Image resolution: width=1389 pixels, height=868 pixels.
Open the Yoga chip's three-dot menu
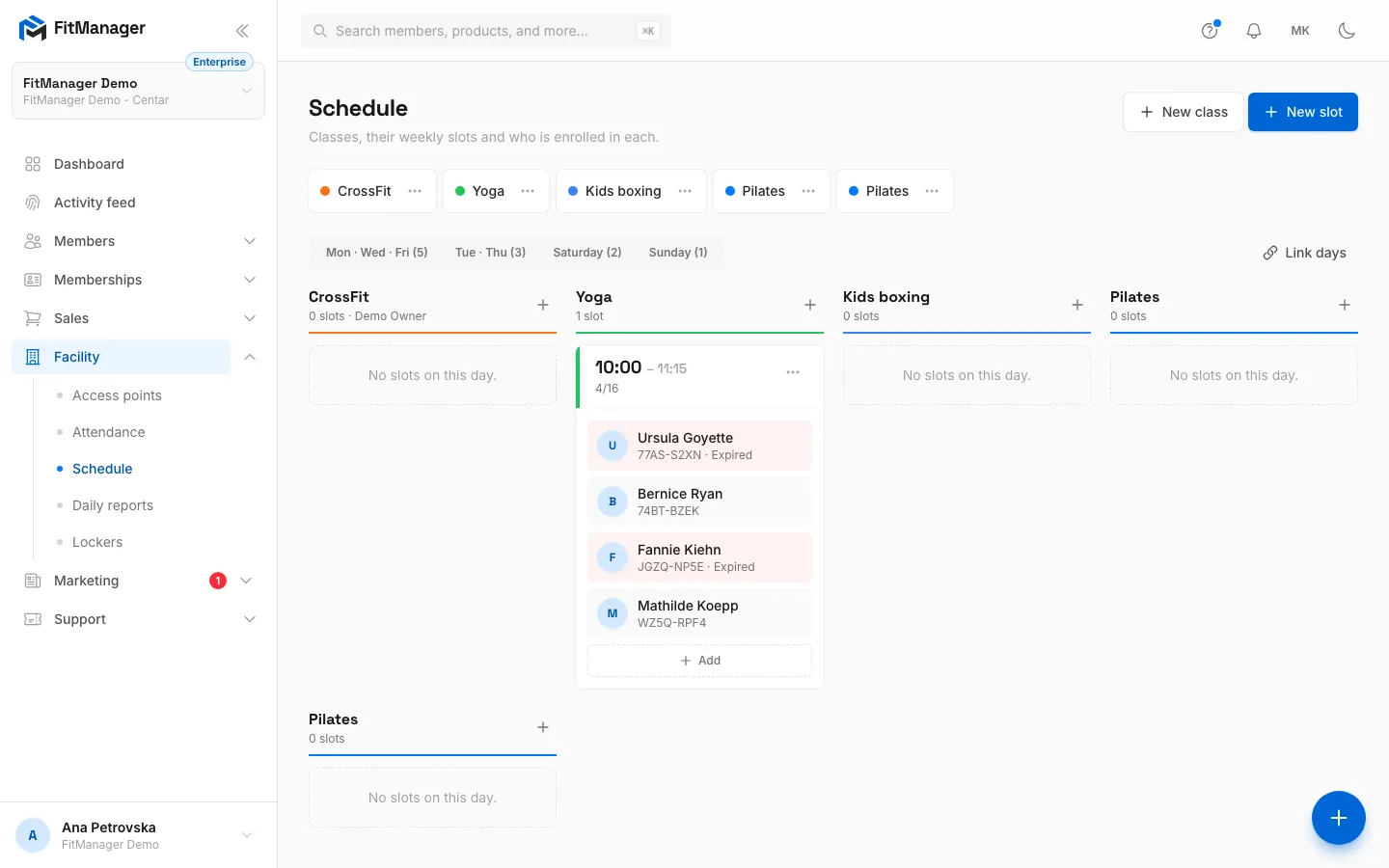point(528,191)
